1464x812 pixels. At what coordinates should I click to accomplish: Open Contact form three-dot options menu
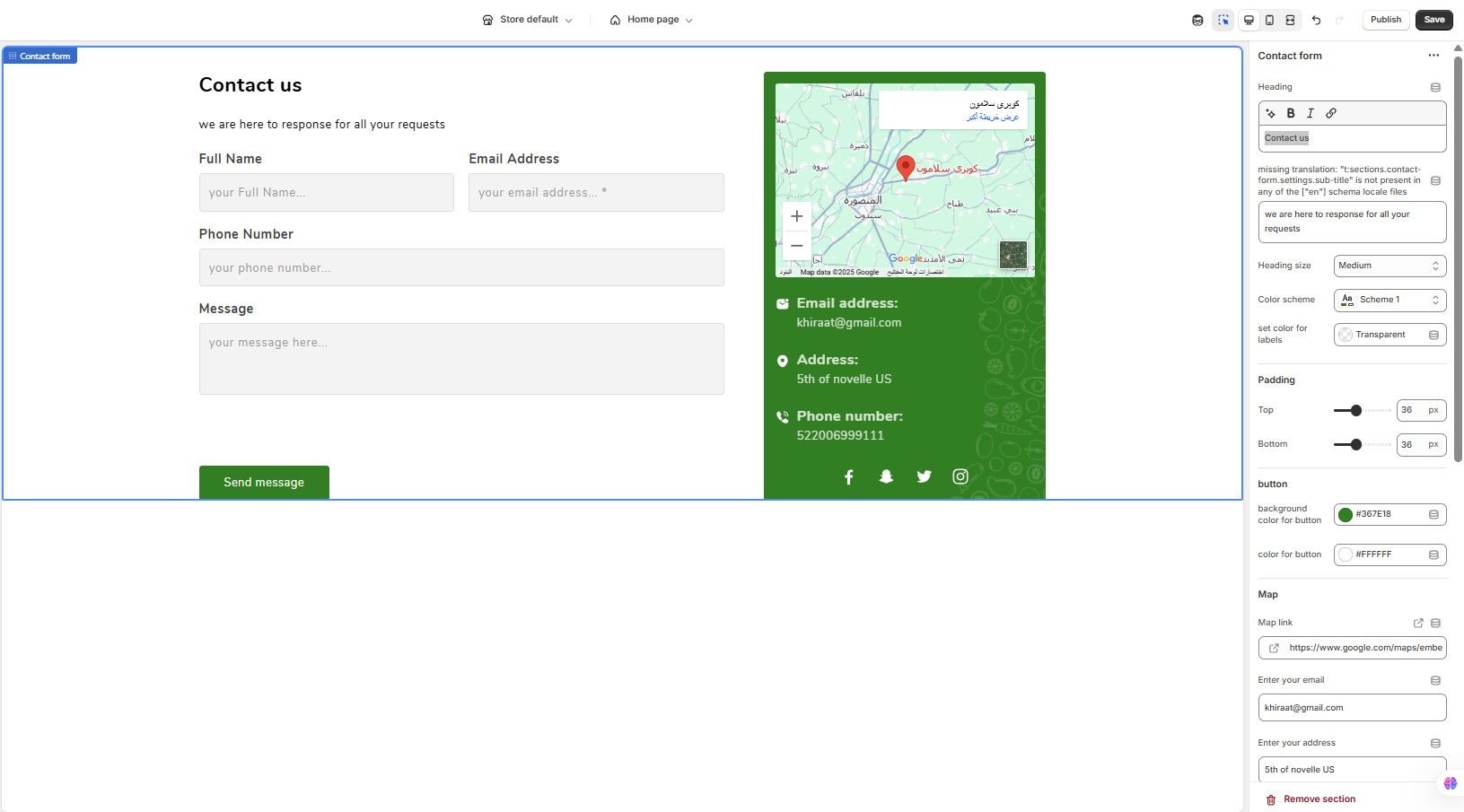(x=1433, y=56)
